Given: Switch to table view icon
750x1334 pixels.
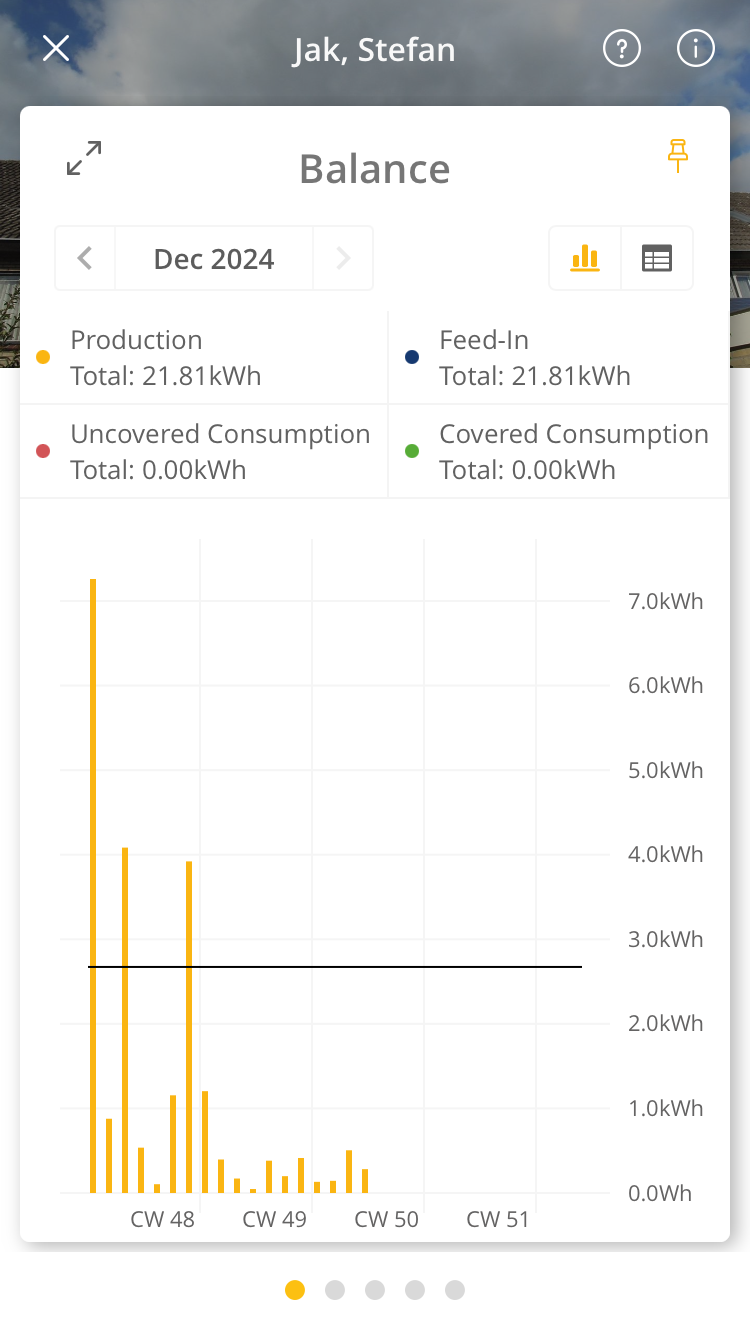Looking at the screenshot, I should coord(657,258).
